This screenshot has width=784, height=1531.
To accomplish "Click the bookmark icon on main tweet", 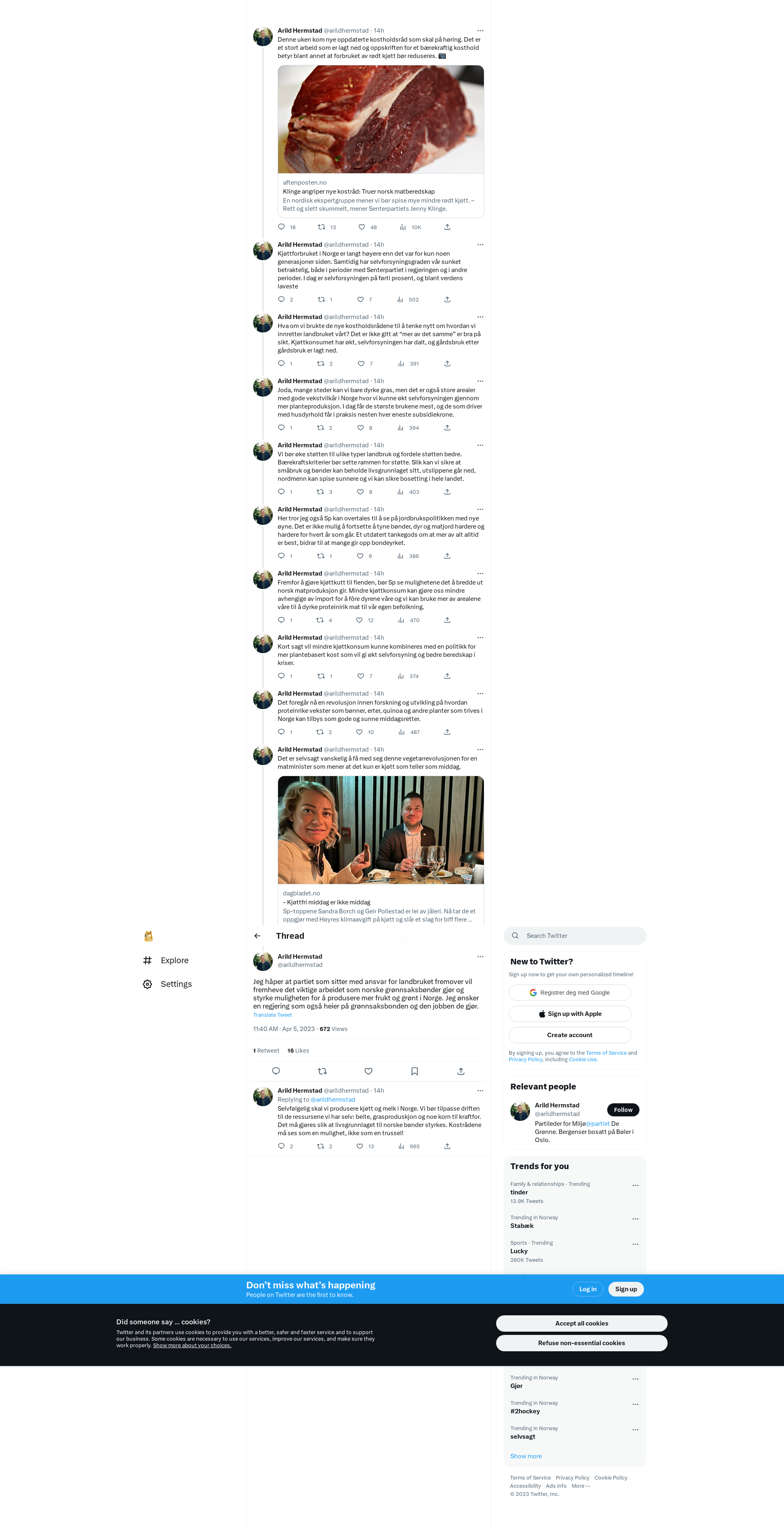I will coord(414,1071).
